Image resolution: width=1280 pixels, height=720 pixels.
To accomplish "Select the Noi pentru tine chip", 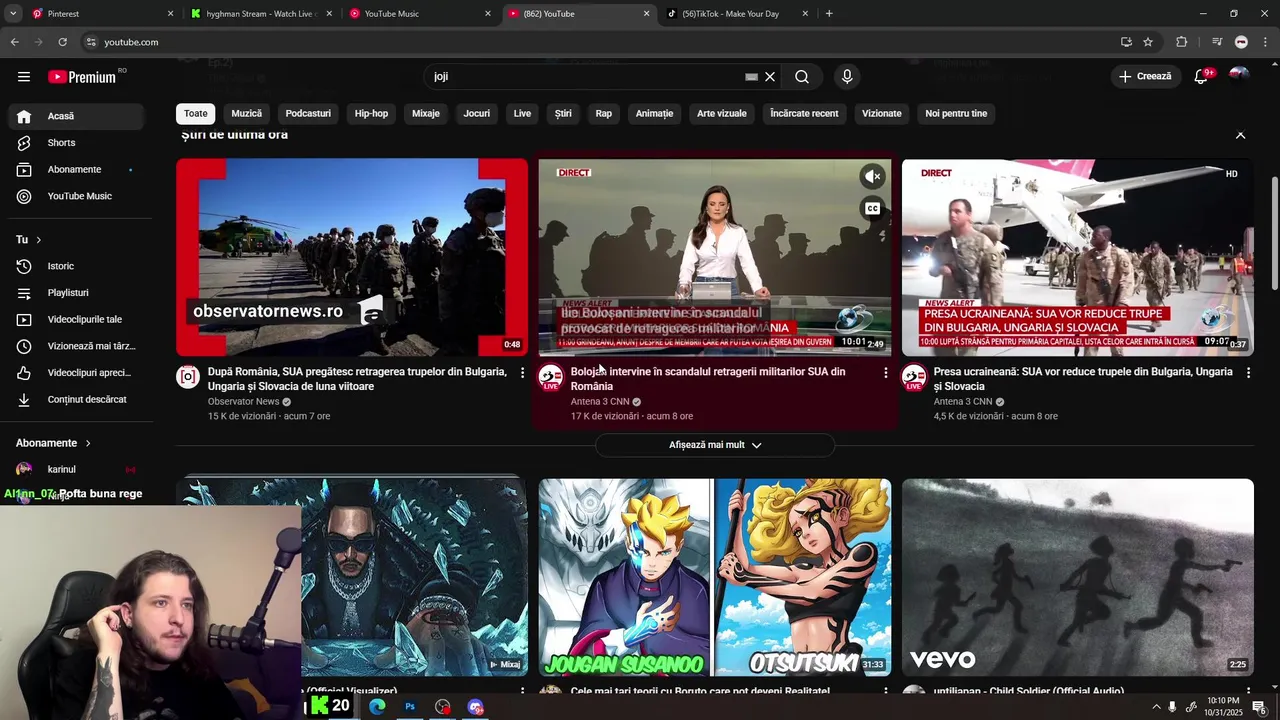I will 956,114.
